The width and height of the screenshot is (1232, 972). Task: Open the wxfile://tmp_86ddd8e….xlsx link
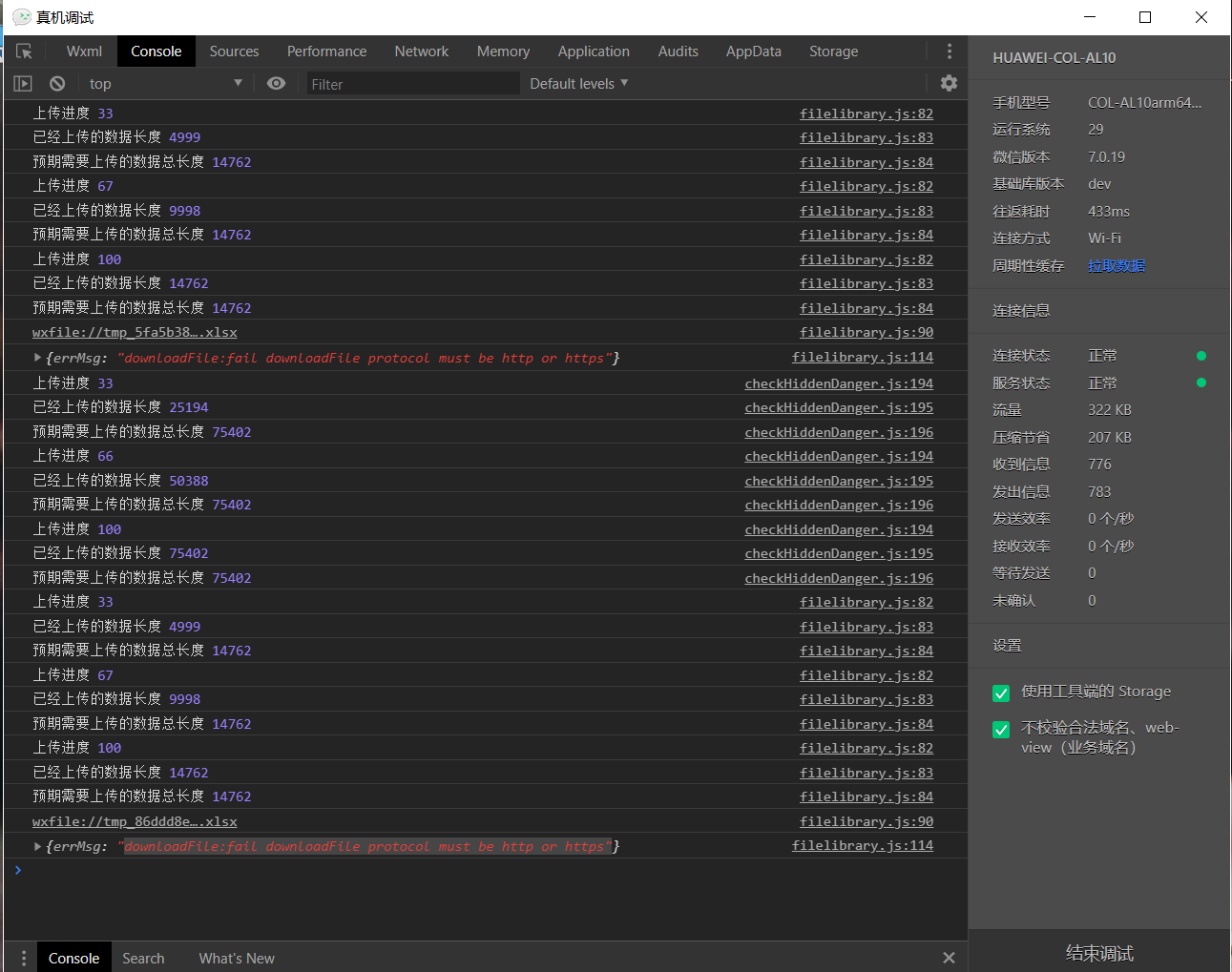click(135, 821)
